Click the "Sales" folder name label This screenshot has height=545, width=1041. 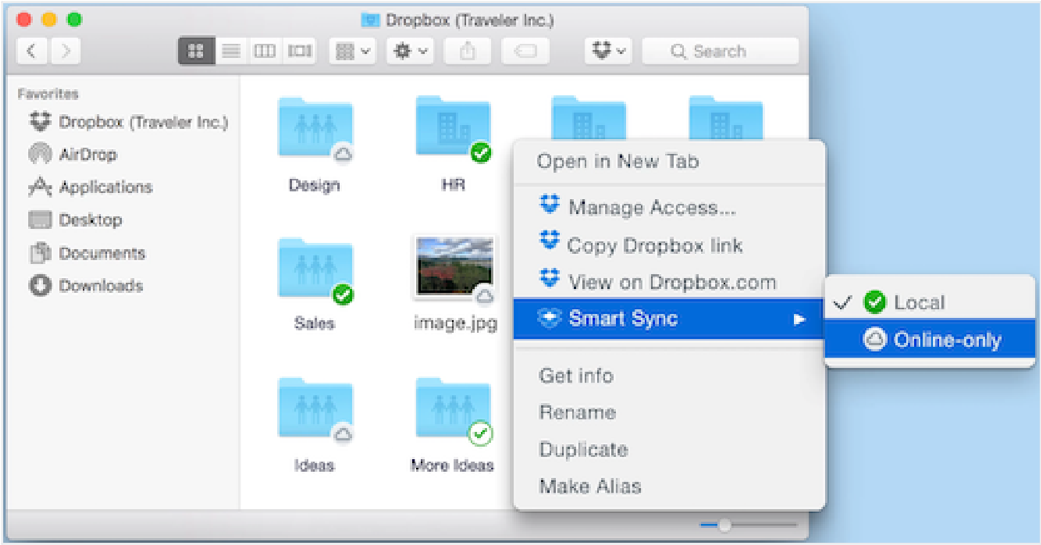pos(314,323)
